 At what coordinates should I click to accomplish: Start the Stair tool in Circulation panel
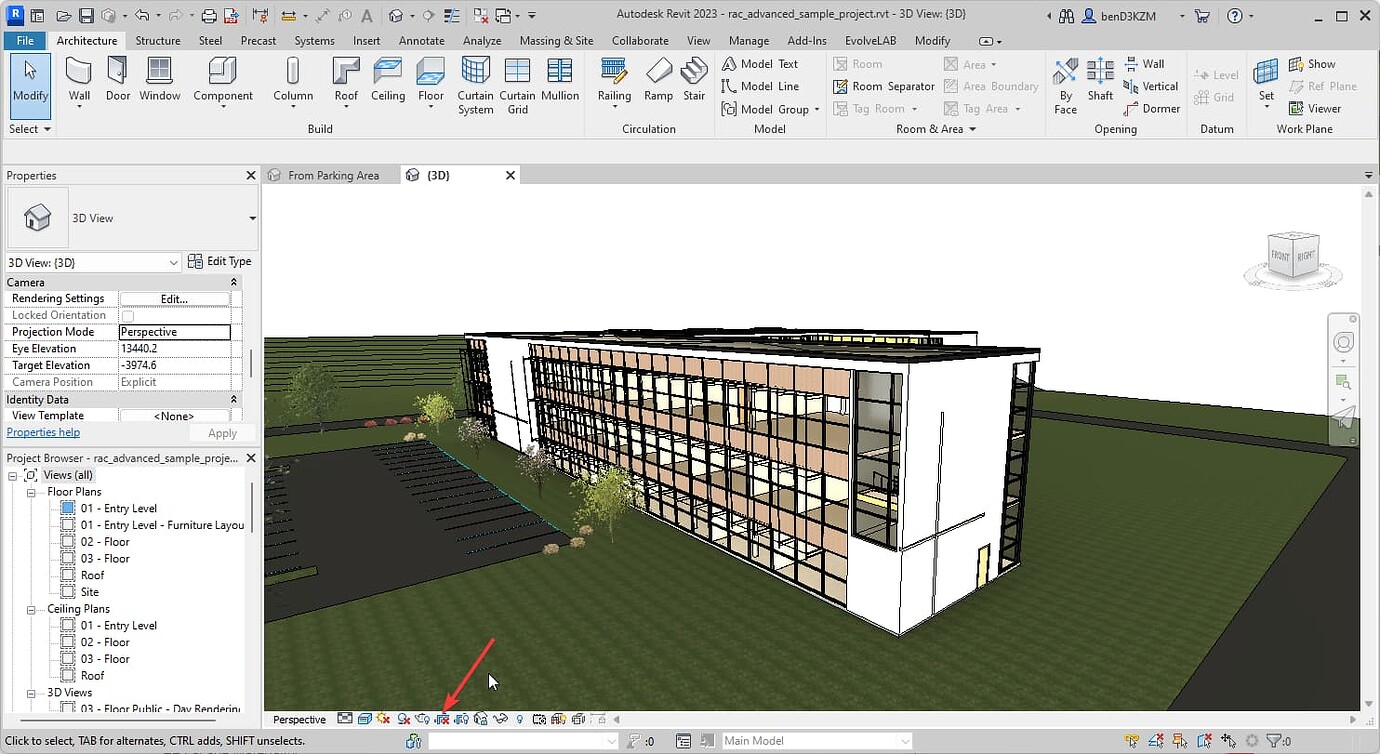(694, 78)
